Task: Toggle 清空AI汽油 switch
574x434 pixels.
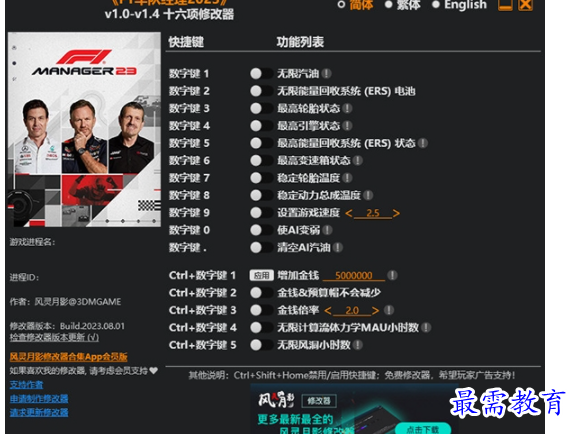Action: (261, 247)
